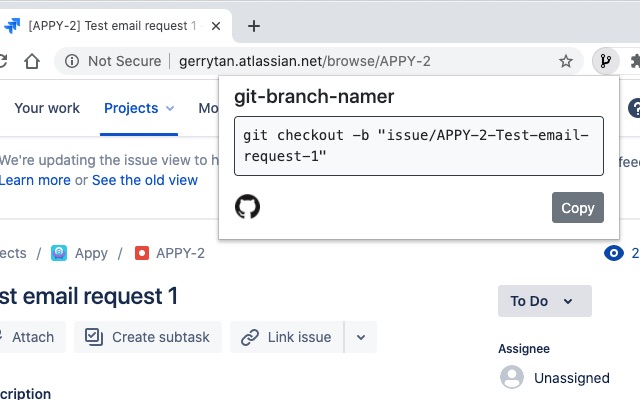Toggle the watch issue eye icon
This screenshot has height=400, width=640.
pos(613,253)
